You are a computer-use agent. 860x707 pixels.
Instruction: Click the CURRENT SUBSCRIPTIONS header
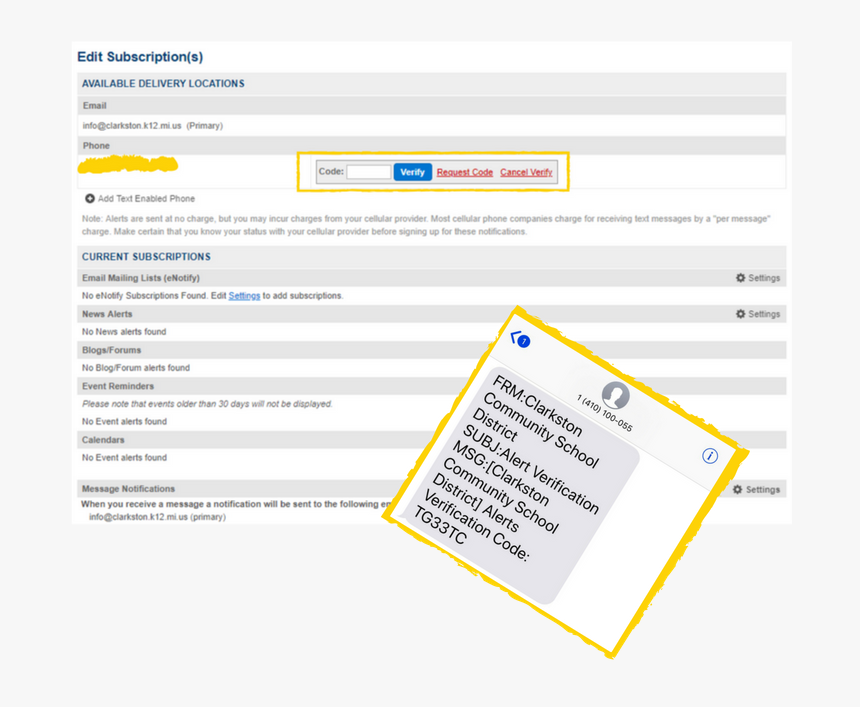(146, 257)
